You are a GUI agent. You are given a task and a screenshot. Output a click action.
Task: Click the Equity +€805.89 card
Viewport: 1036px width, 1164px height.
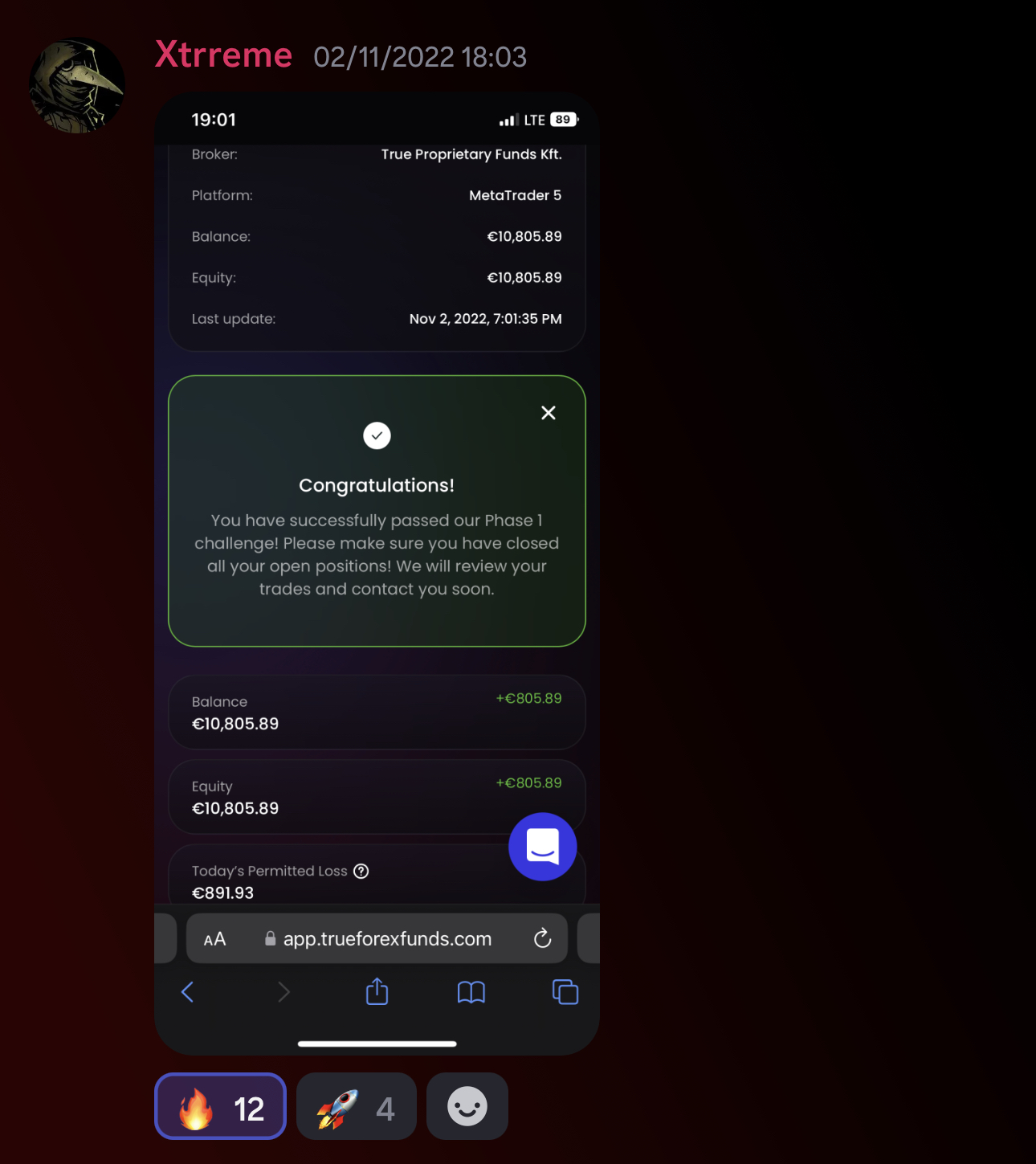(x=377, y=797)
